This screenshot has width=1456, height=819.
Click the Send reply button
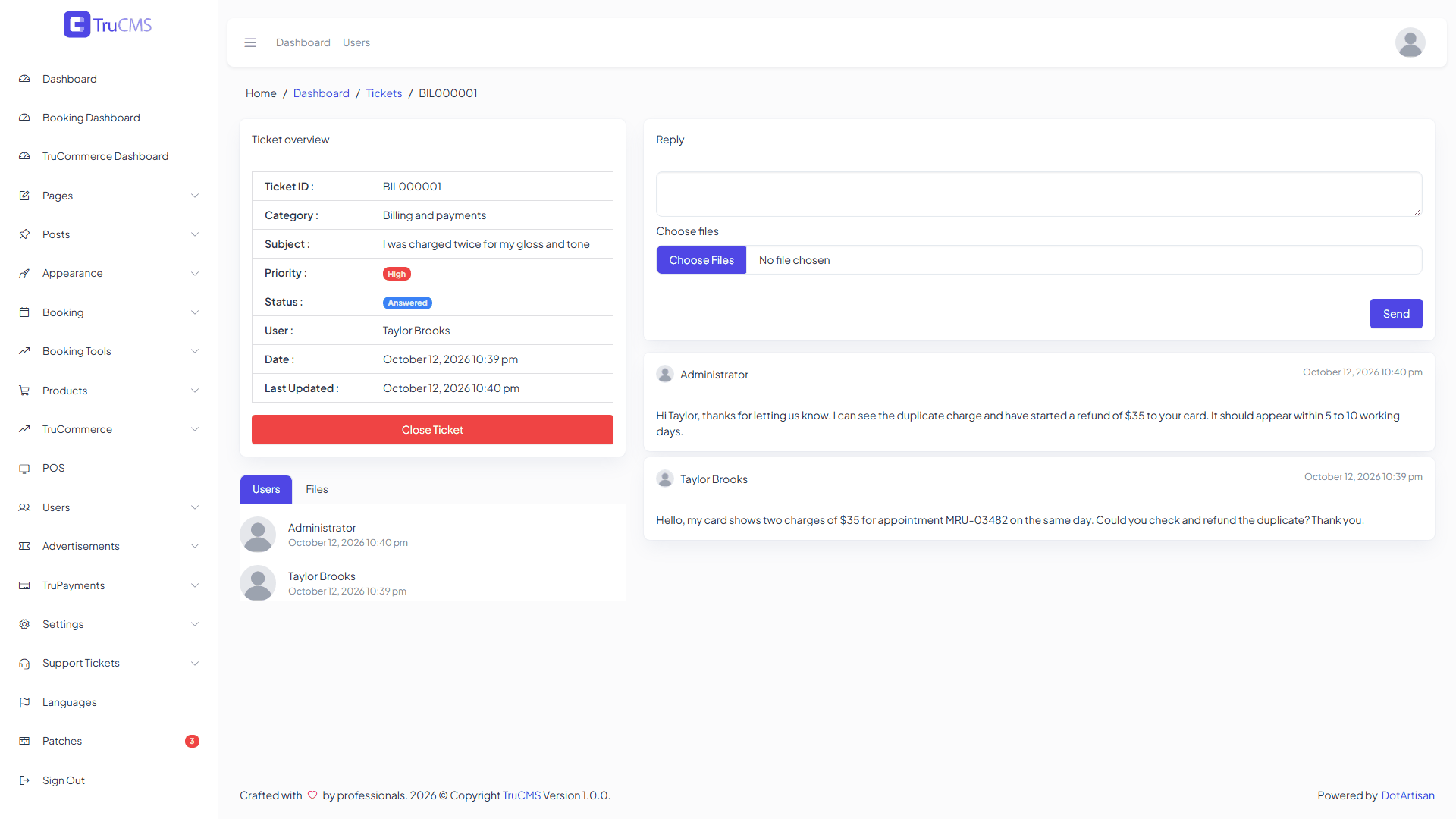(1396, 313)
